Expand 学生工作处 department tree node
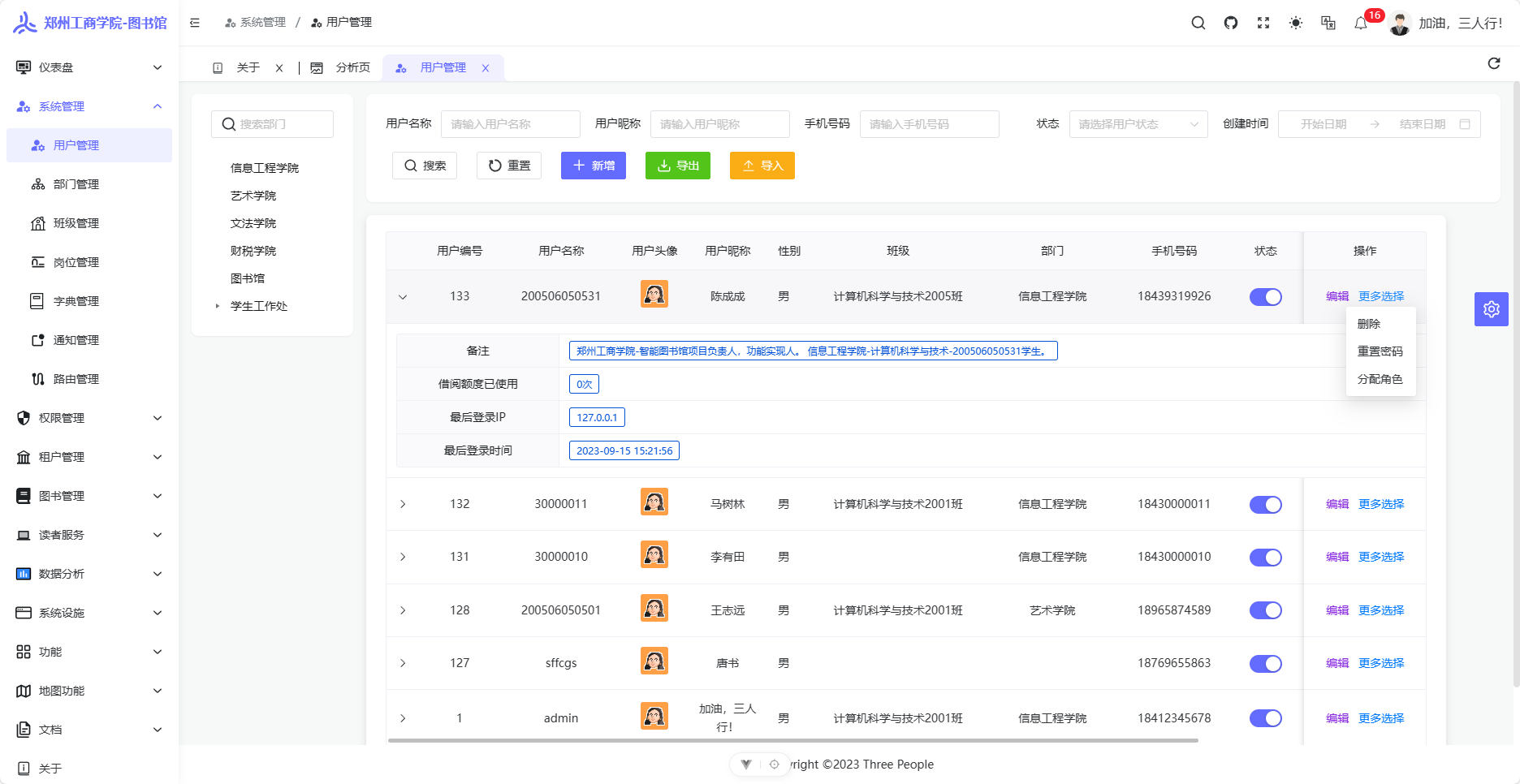 click(218, 306)
